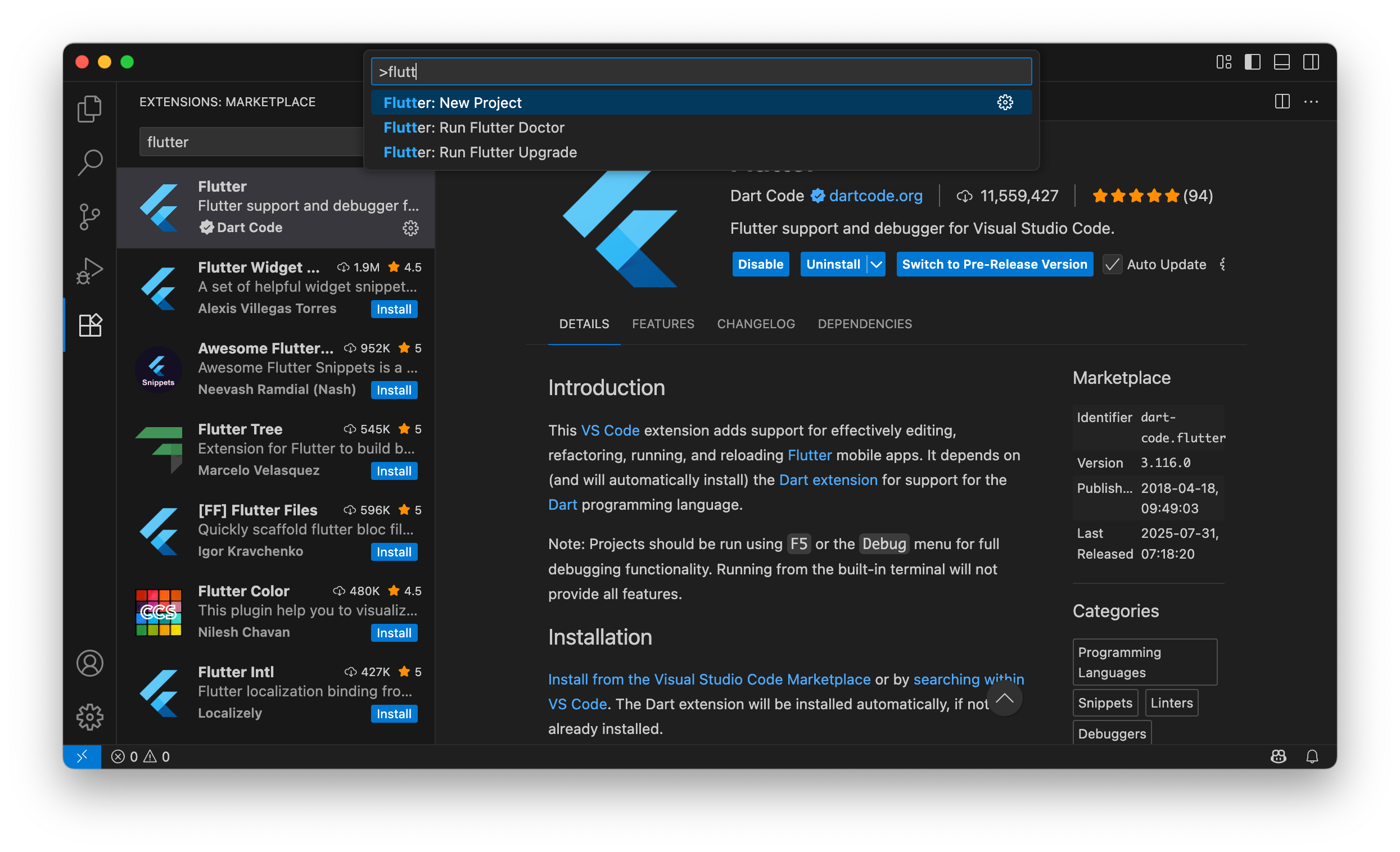Open the Run and Debug view
This screenshot has height=852, width=1400.
point(90,270)
